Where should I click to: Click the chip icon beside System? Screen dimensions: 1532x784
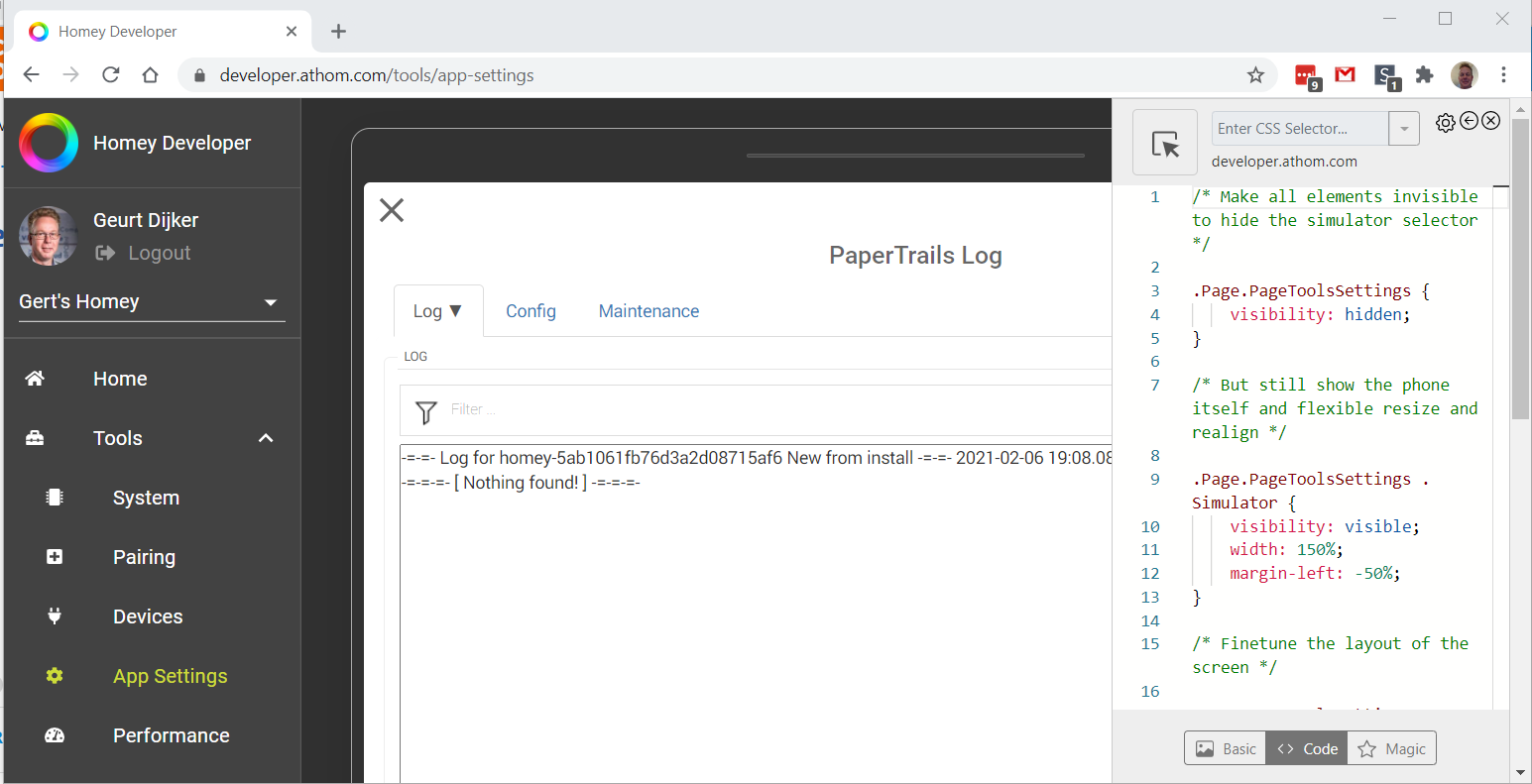pyautogui.click(x=55, y=498)
